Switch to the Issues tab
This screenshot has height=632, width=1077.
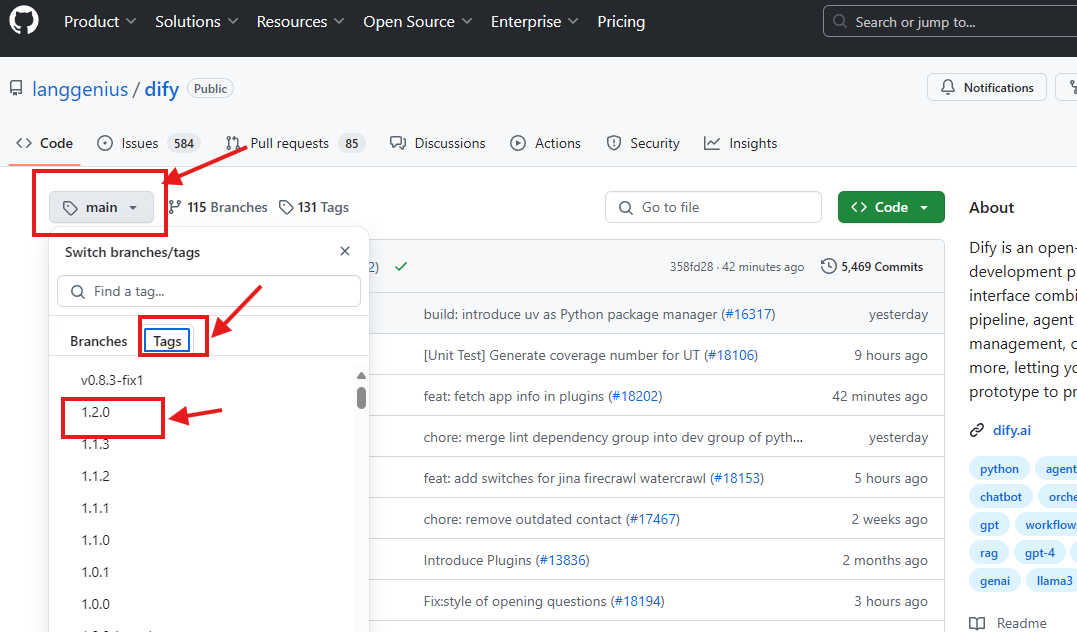[x=148, y=143]
